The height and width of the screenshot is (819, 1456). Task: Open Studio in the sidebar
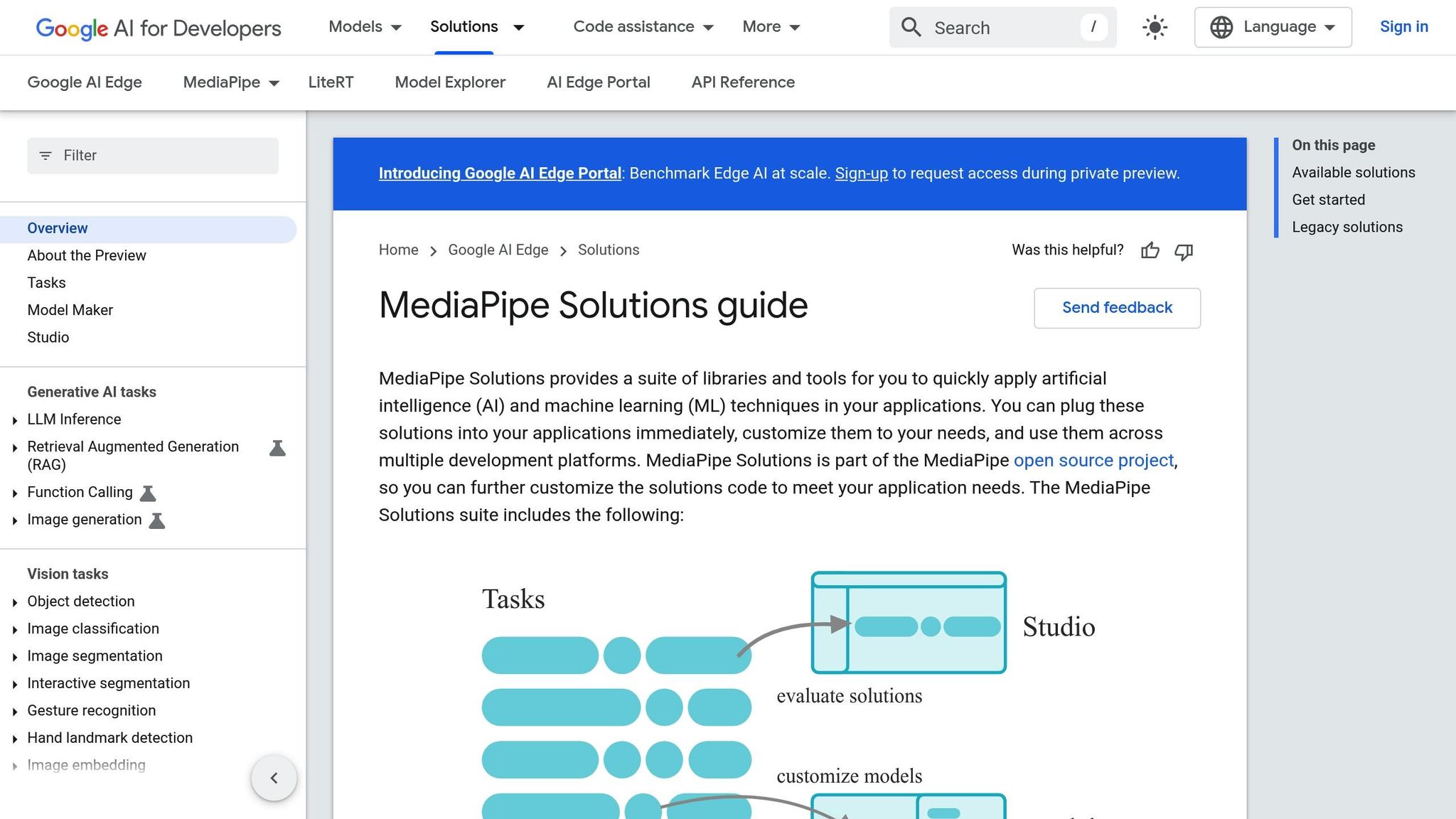coord(48,337)
